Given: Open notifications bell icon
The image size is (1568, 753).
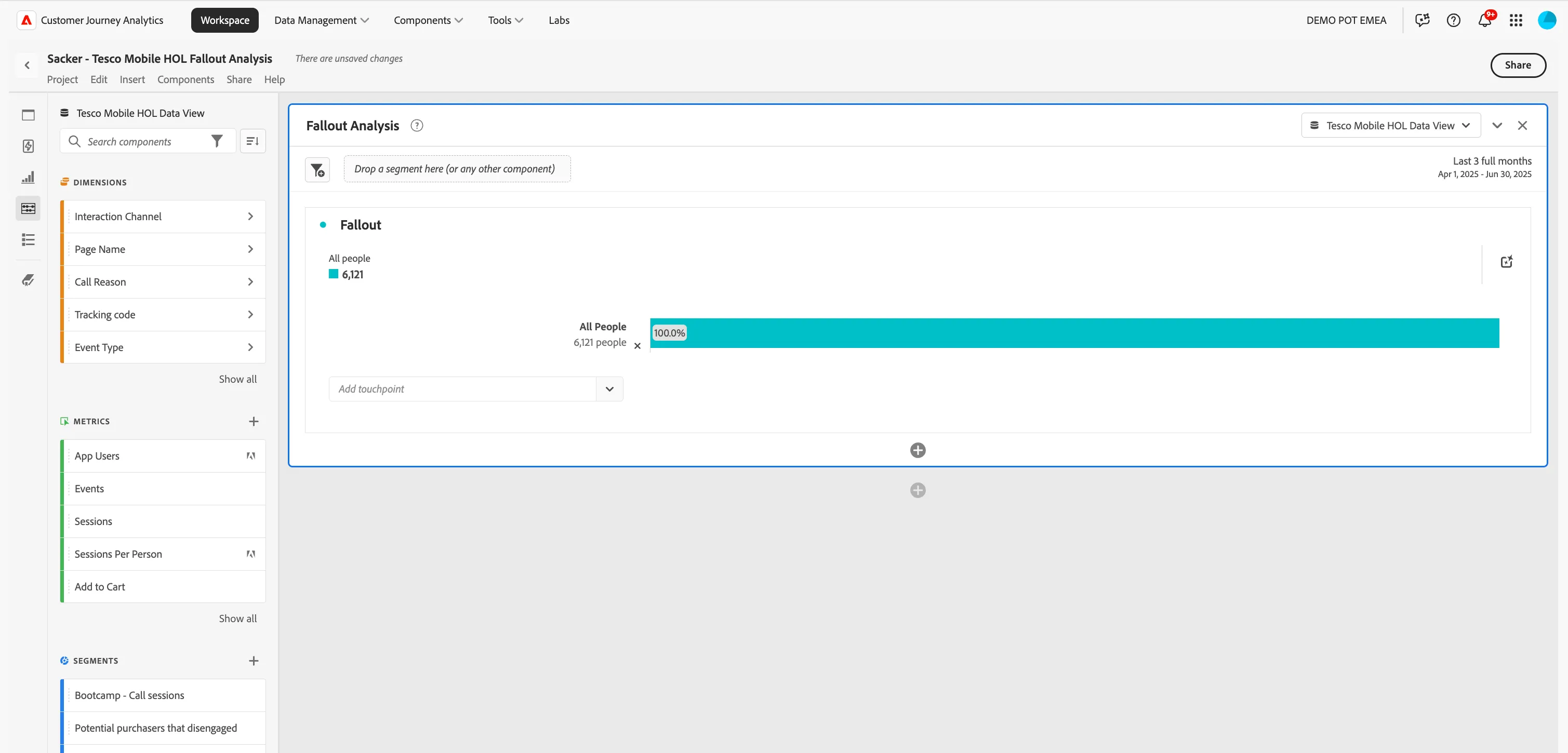Looking at the screenshot, I should click(1484, 20).
